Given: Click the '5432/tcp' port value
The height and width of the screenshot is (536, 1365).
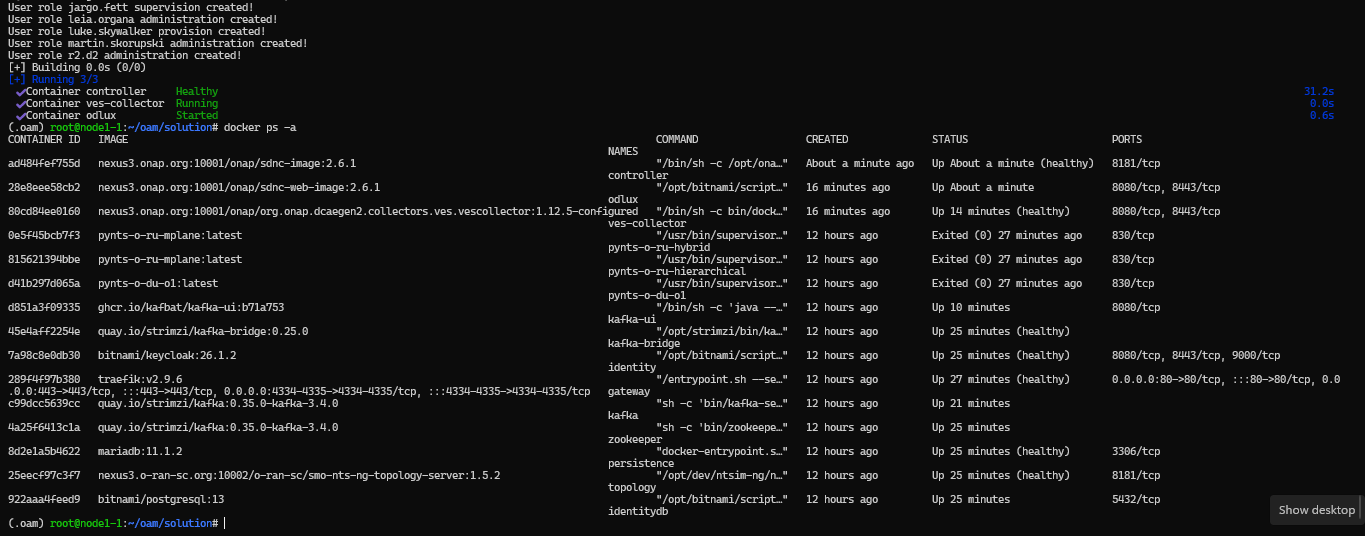Looking at the screenshot, I should coord(1136,499).
